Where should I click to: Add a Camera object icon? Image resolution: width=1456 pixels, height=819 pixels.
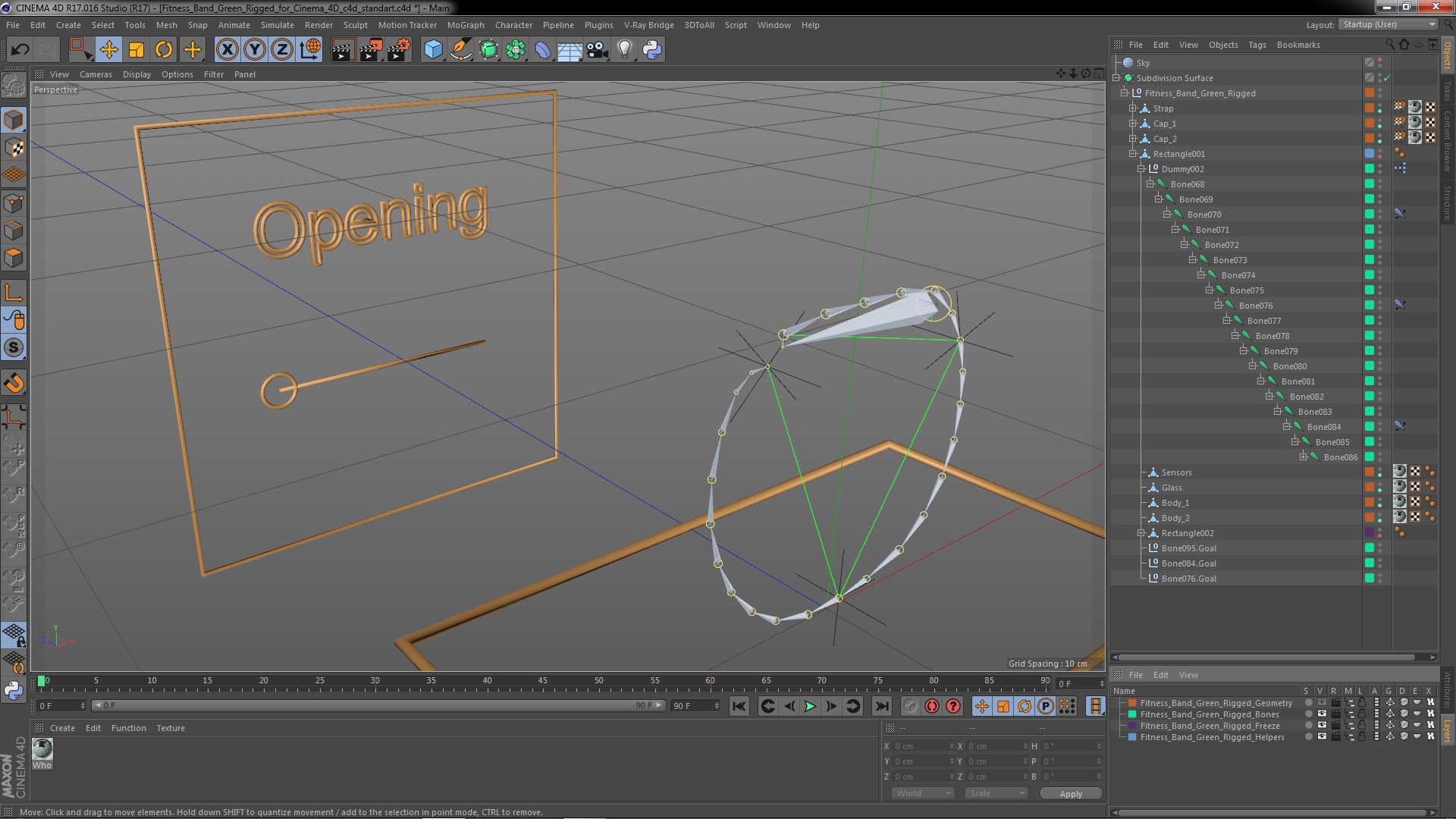point(597,50)
